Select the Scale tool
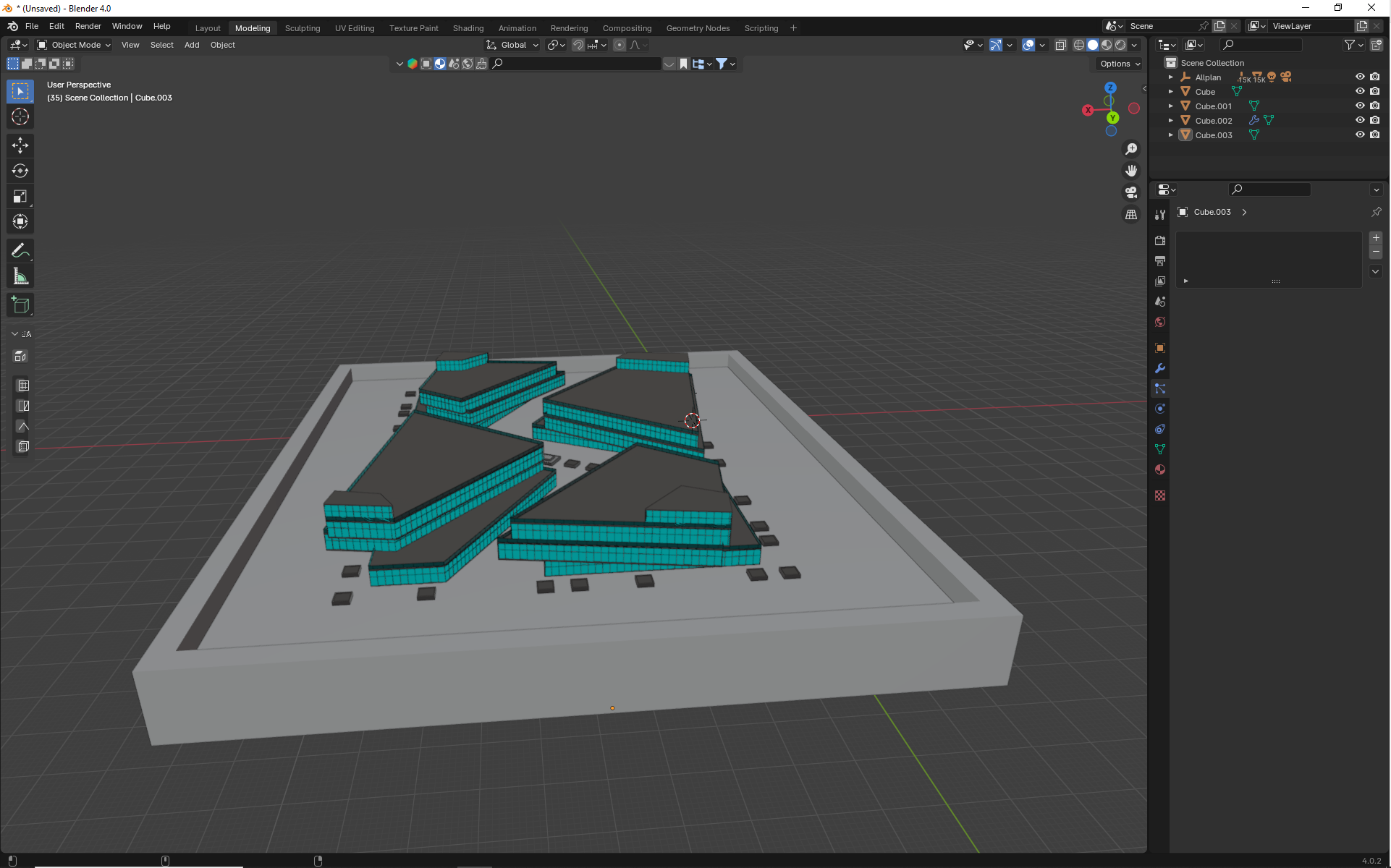This screenshot has width=1391, height=868. tap(20, 197)
